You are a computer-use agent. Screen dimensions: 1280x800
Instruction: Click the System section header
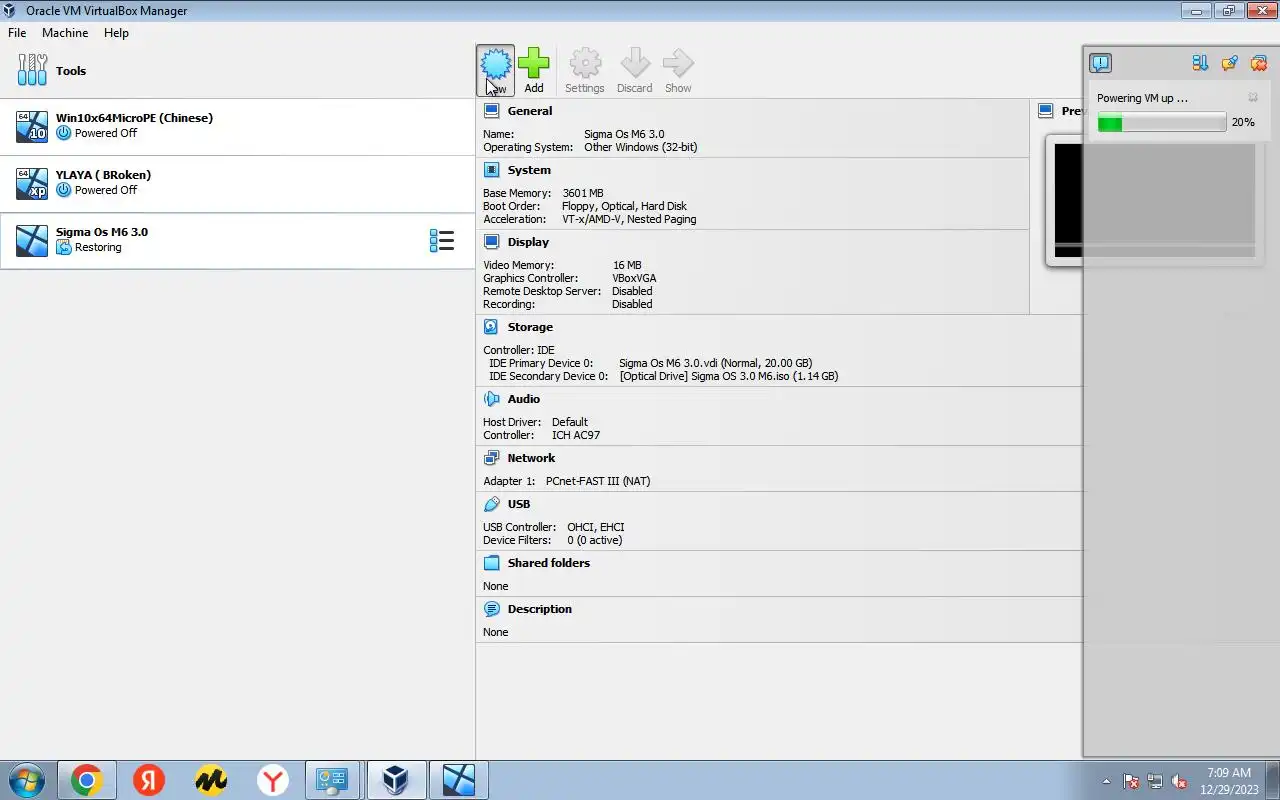point(529,170)
